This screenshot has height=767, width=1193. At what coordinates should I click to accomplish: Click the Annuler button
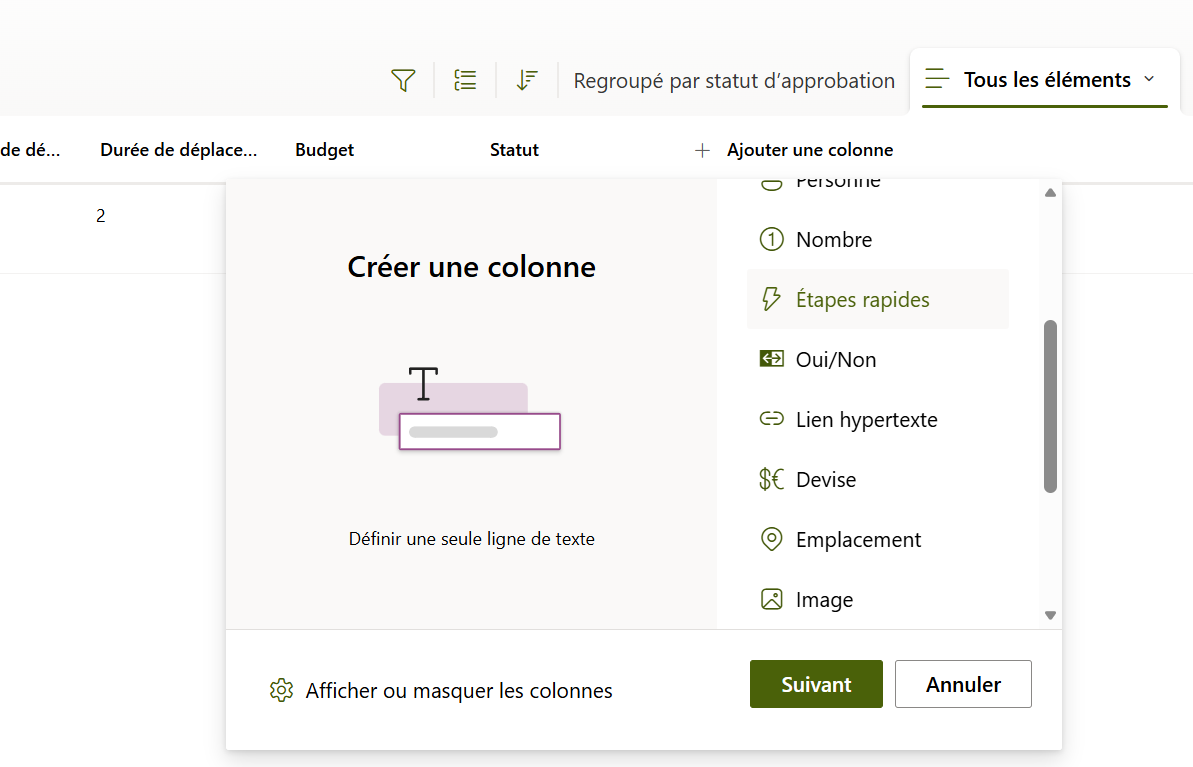(963, 685)
